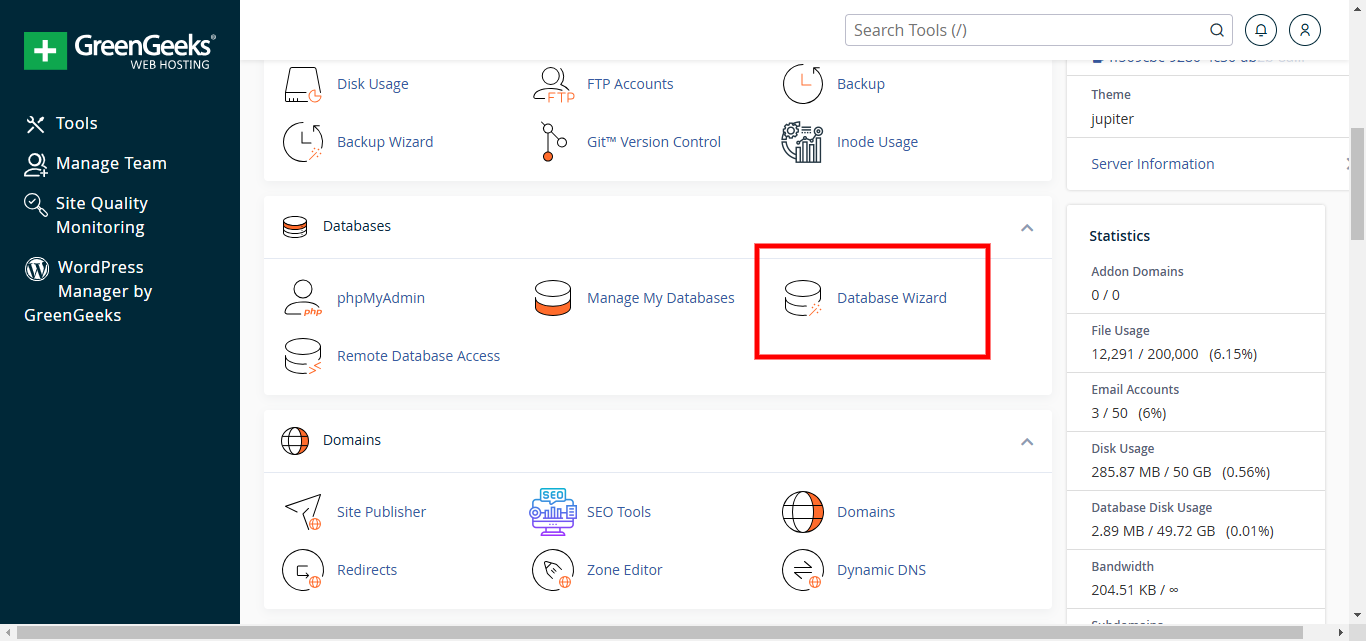Select Tools in the sidebar
This screenshot has height=641, width=1366.
click(76, 122)
